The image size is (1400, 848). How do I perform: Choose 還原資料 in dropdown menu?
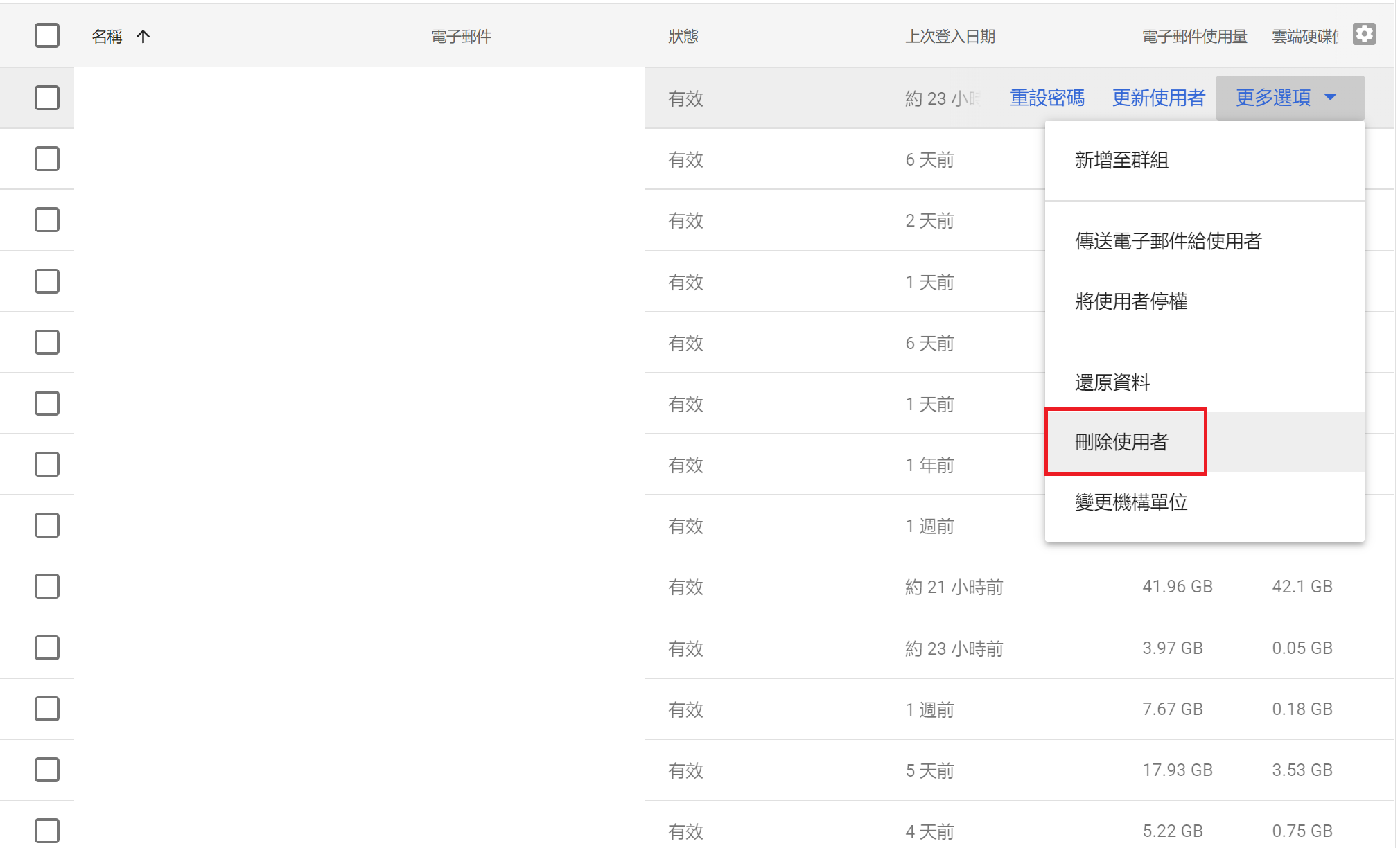click(x=1112, y=382)
